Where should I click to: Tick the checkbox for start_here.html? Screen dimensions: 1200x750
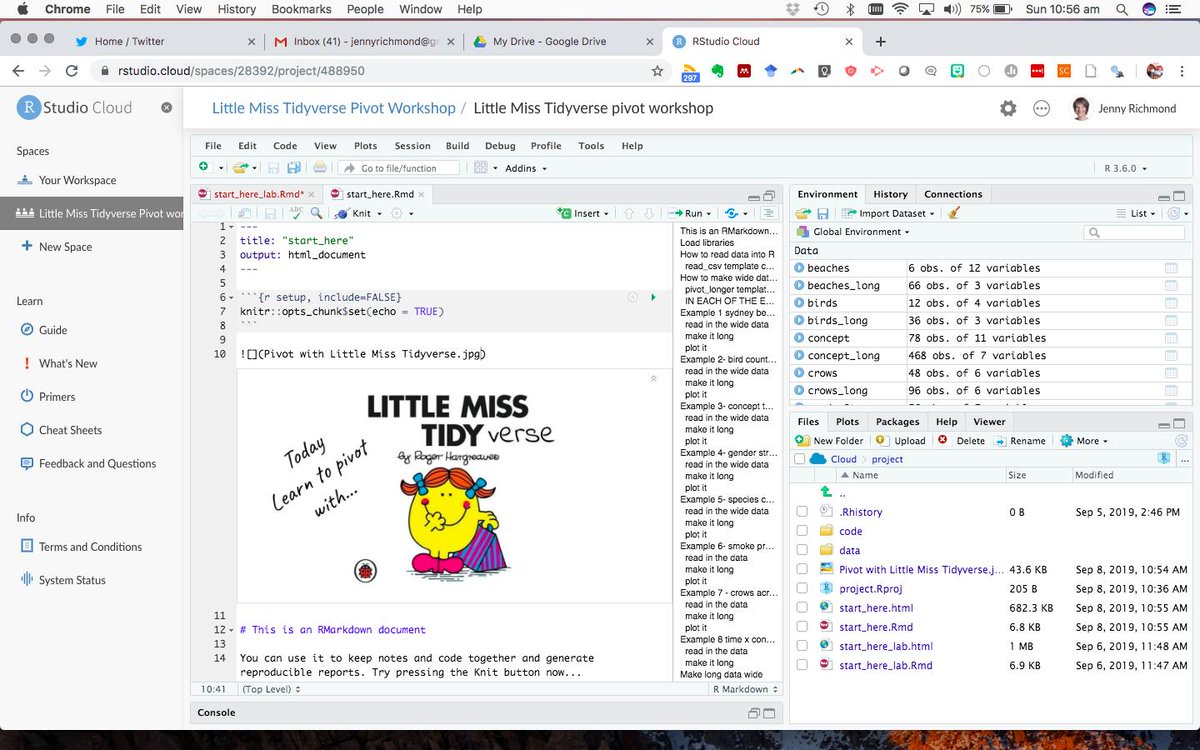pyautogui.click(x=802, y=607)
